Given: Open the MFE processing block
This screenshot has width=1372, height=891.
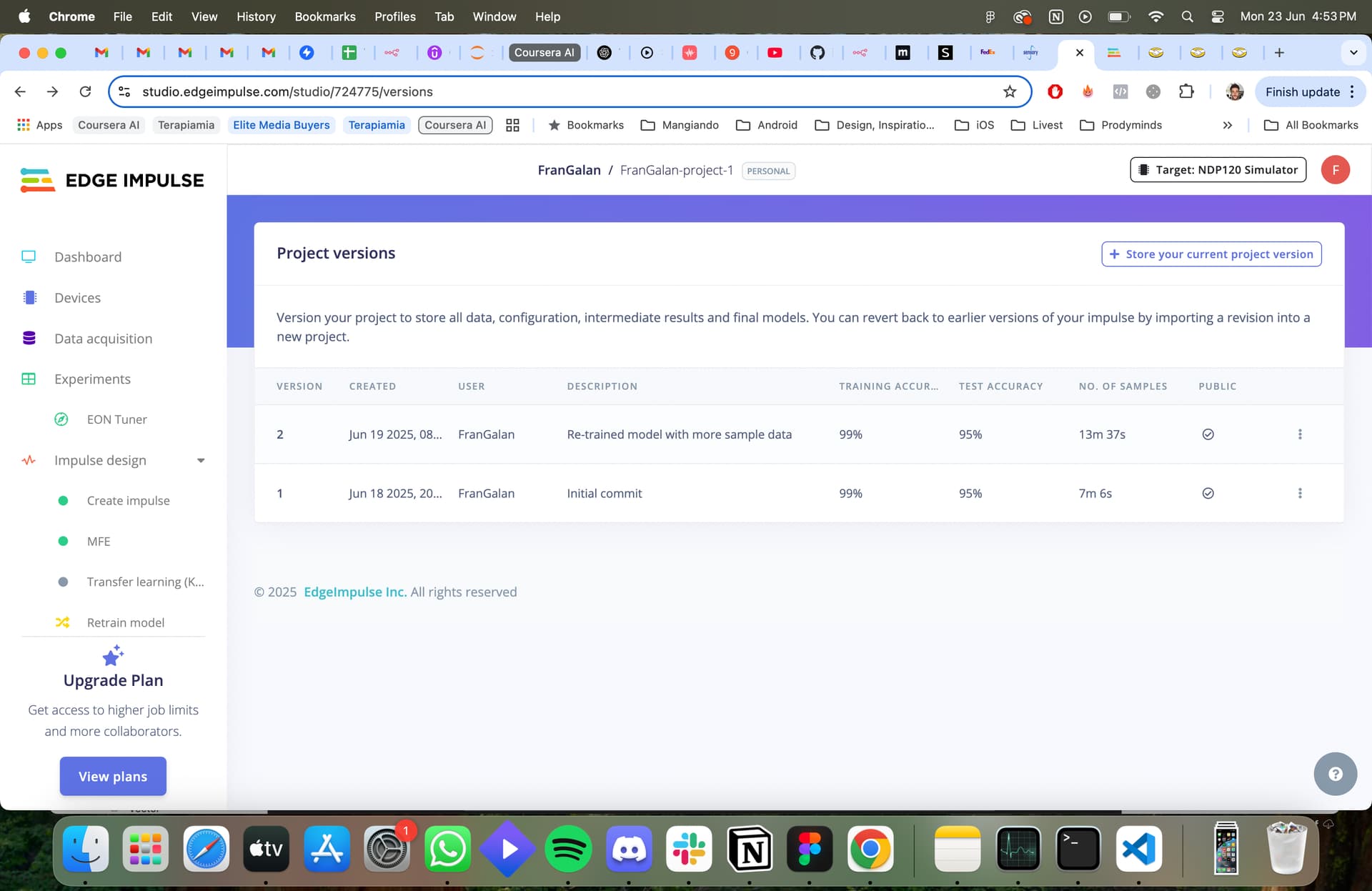Looking at the screenshot, I should (99, 541).
